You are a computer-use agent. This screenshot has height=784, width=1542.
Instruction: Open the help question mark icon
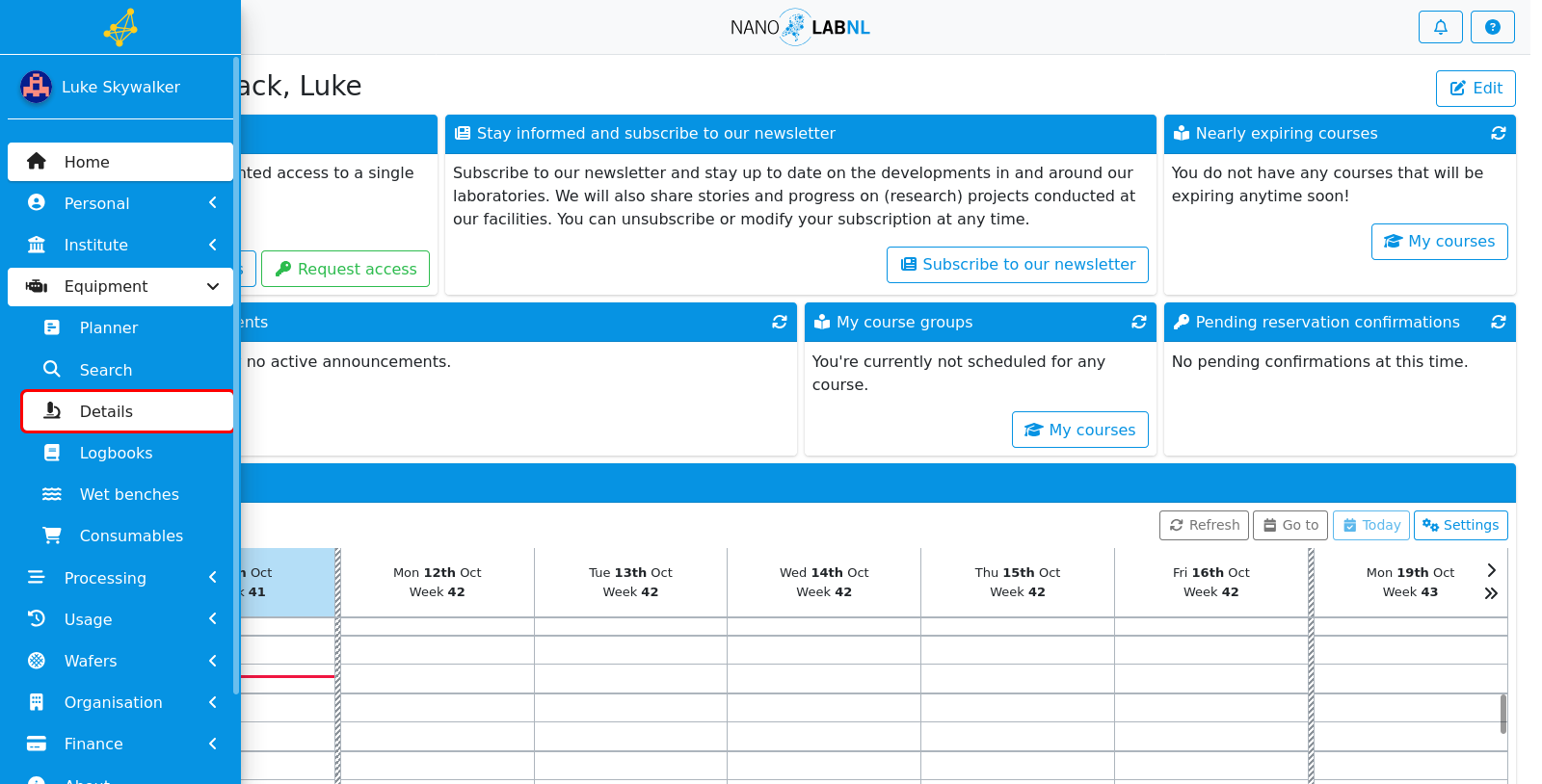(1492, 27)
